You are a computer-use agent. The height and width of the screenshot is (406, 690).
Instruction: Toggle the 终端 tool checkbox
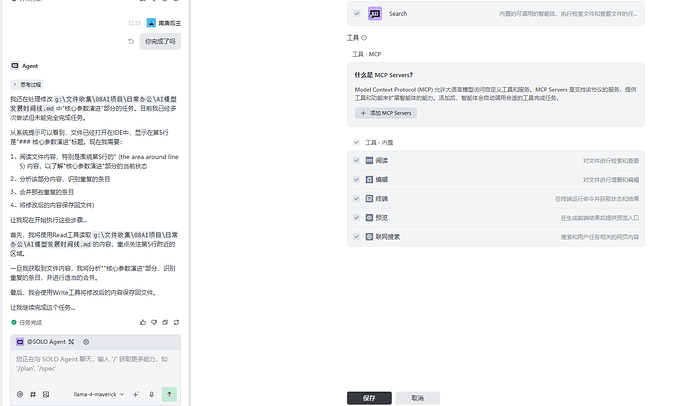(x=356, y=199)
